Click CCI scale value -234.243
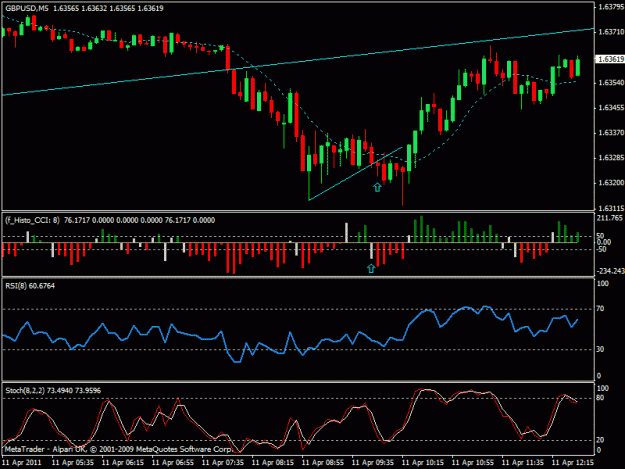 (610, 271)
